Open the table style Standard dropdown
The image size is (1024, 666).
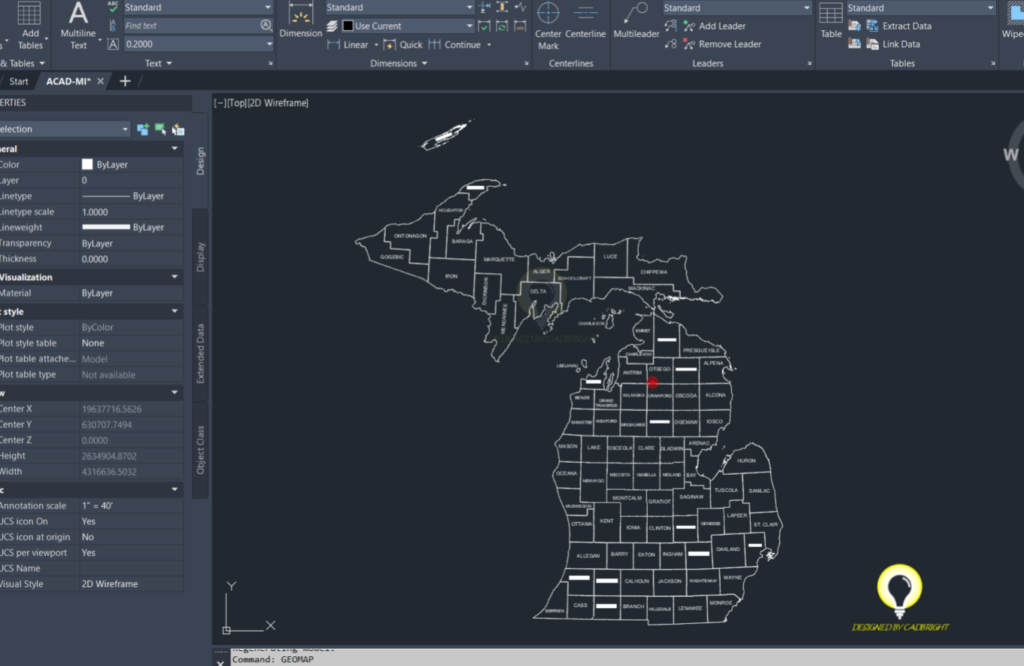(991, 8)
